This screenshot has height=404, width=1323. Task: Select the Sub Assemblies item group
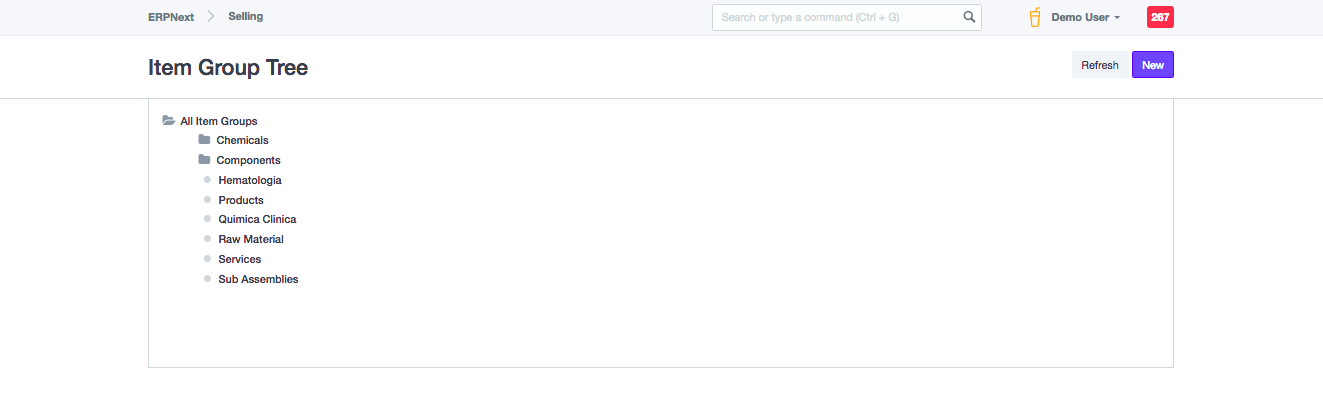258,279
